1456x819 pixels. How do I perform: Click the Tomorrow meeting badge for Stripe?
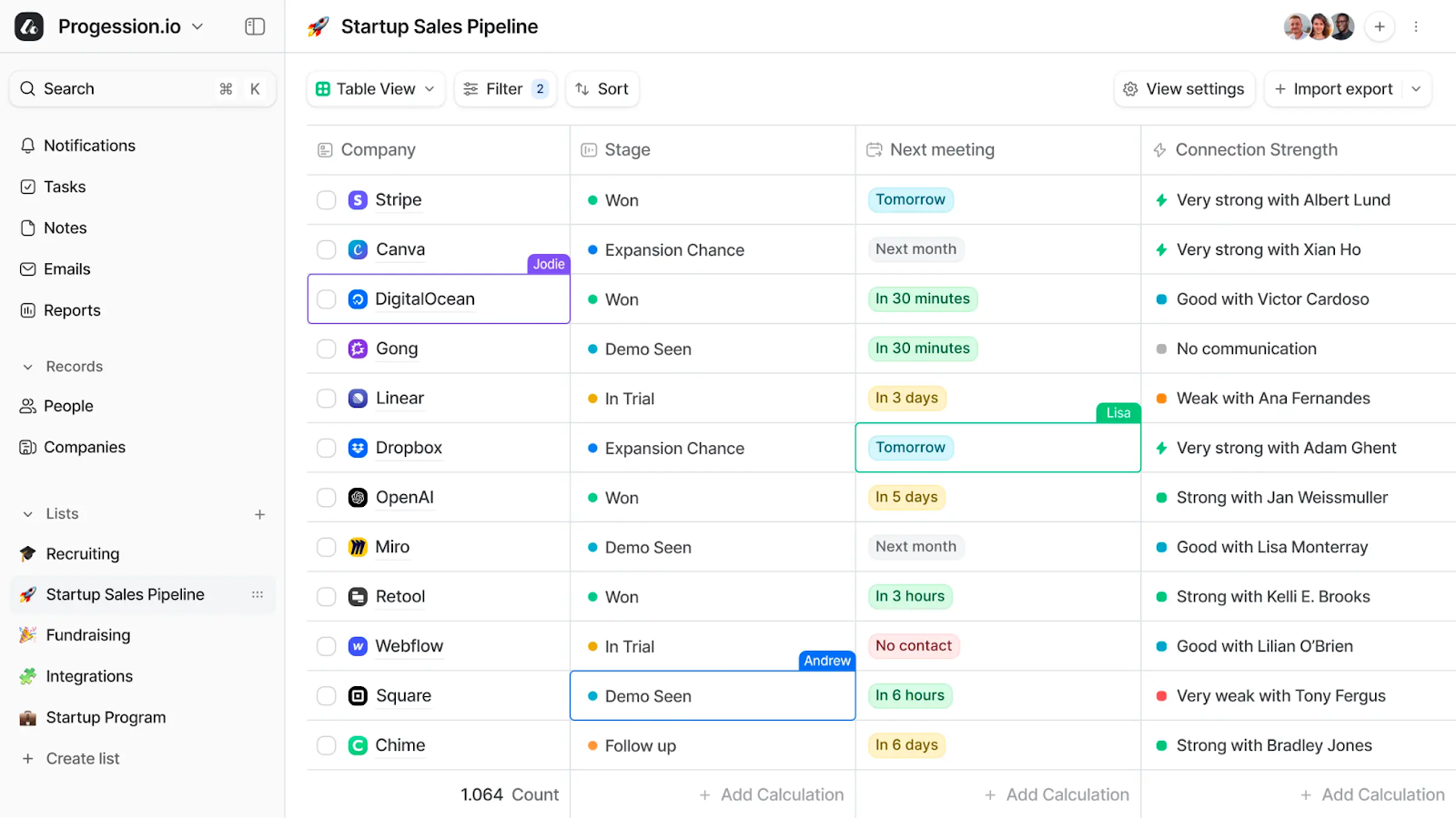pos(911,199)
